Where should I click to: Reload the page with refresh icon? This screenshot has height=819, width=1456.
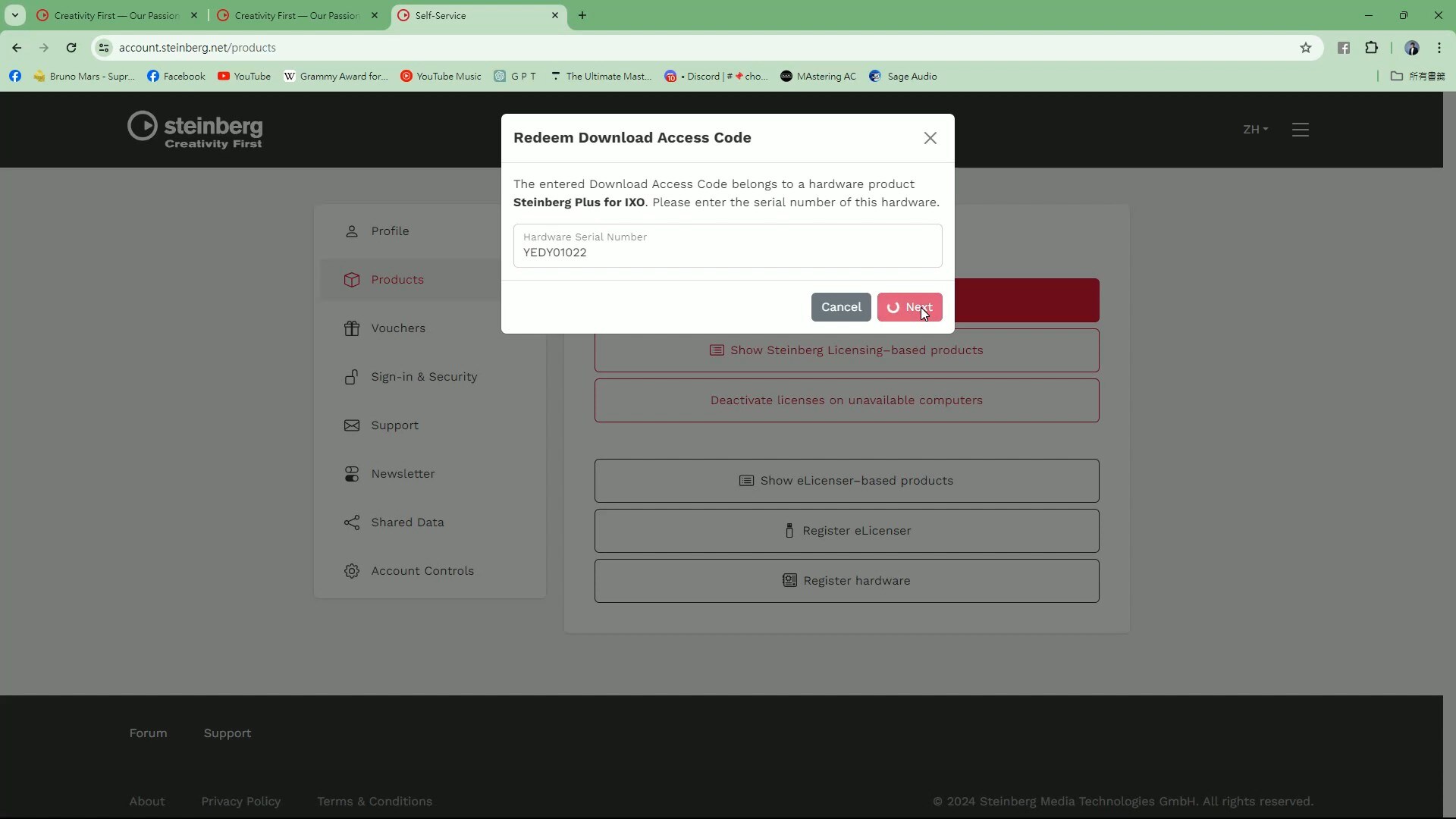coord(71,48)
